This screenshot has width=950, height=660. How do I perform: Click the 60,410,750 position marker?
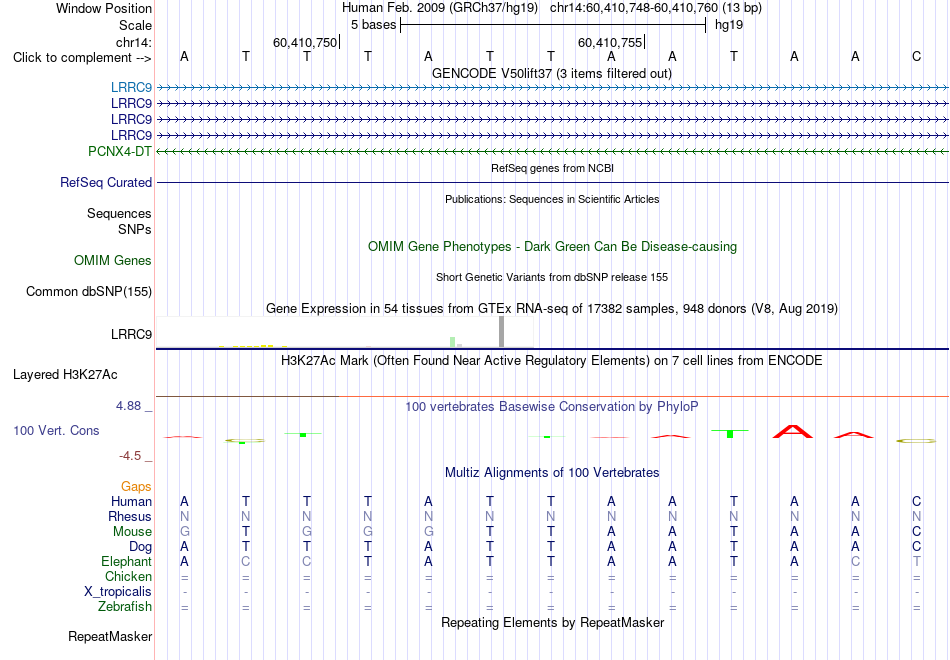[305, 42]
